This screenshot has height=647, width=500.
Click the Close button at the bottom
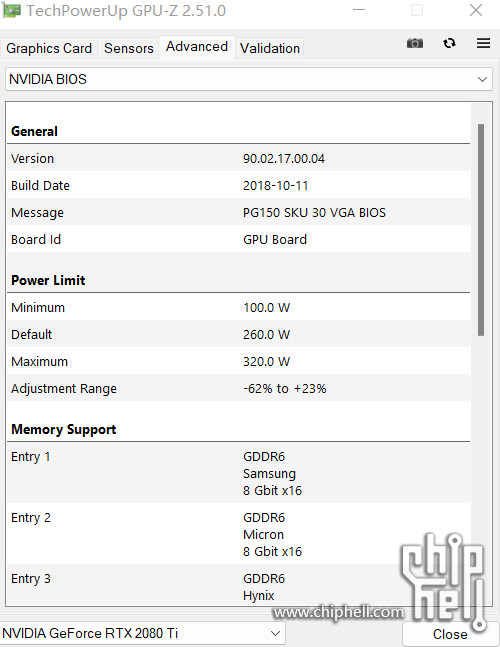click(450, 634)
